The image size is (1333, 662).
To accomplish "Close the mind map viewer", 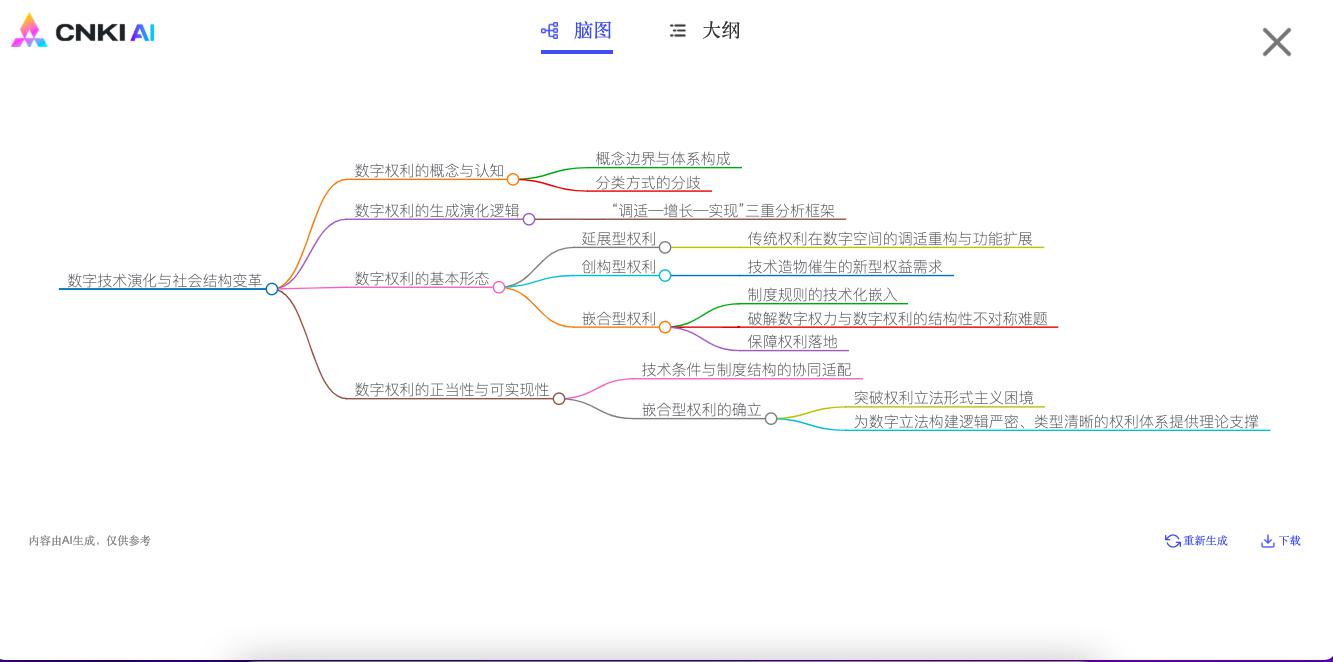I will 1276,42.
